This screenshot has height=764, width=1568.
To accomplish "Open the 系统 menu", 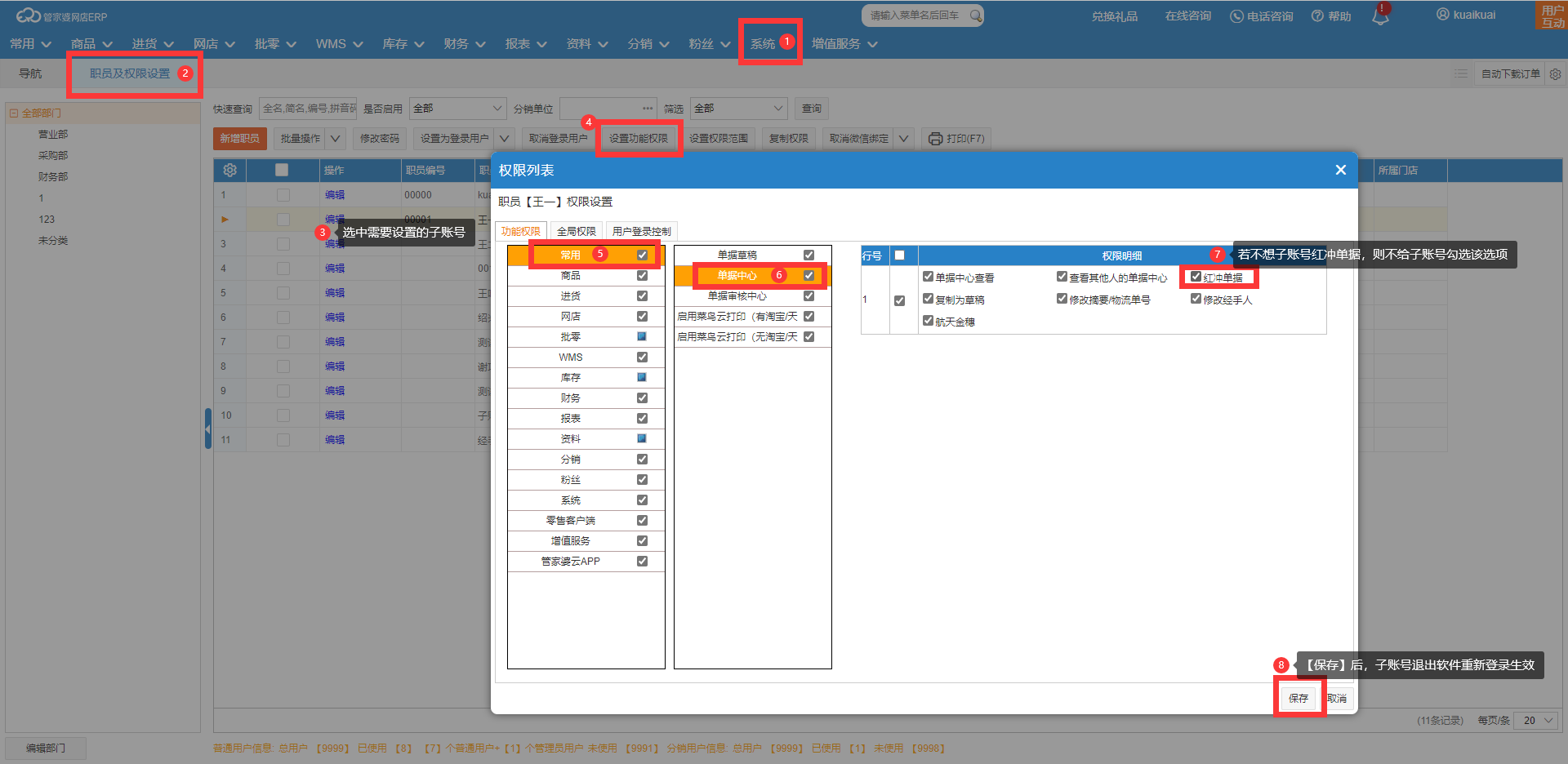I will 763,44.
